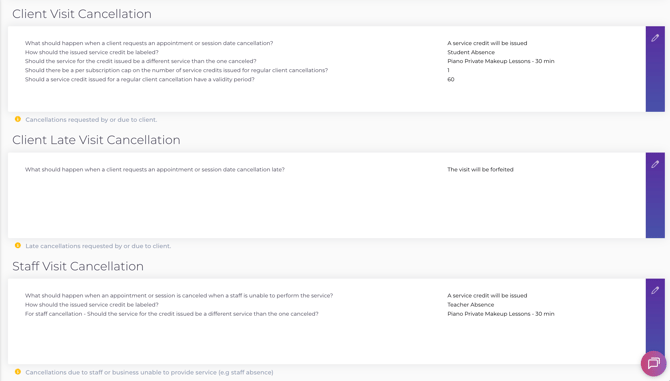Click 'How should the issued service credit be labeled?' in Staff section
Viewport: 670px width, 381px height.
pos(91,305)
